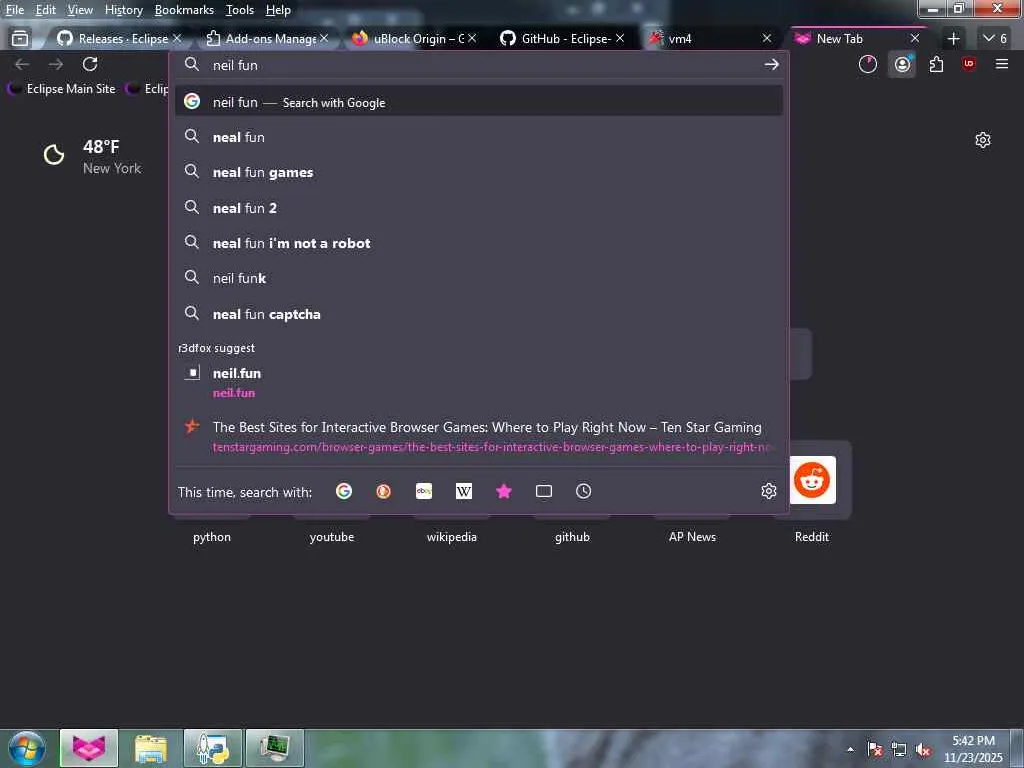Go forward with the forward arrow
The height and width of the screenshot is (768, 1024).
[56, 64]
